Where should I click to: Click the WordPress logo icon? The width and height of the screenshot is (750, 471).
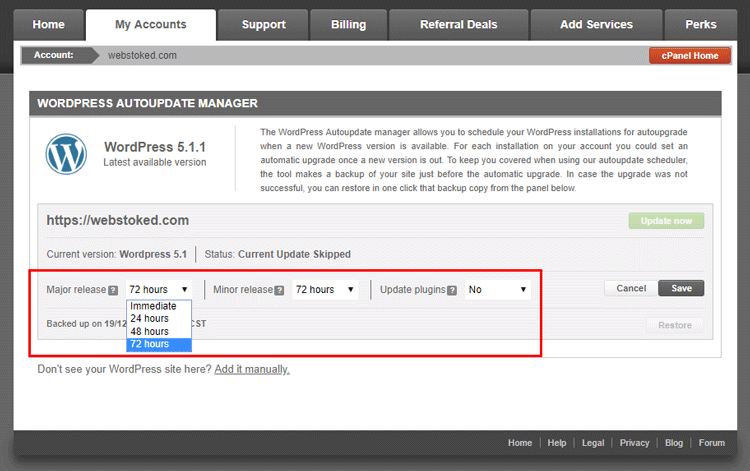66,154
